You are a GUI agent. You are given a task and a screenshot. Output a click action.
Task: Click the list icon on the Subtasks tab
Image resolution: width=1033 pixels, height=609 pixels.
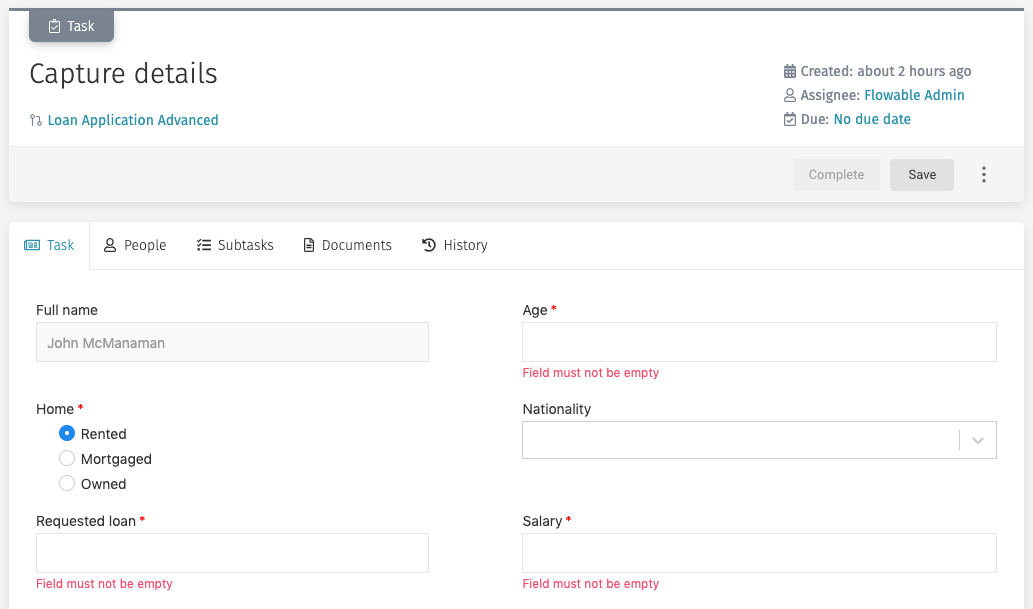[x=203, y=245]
